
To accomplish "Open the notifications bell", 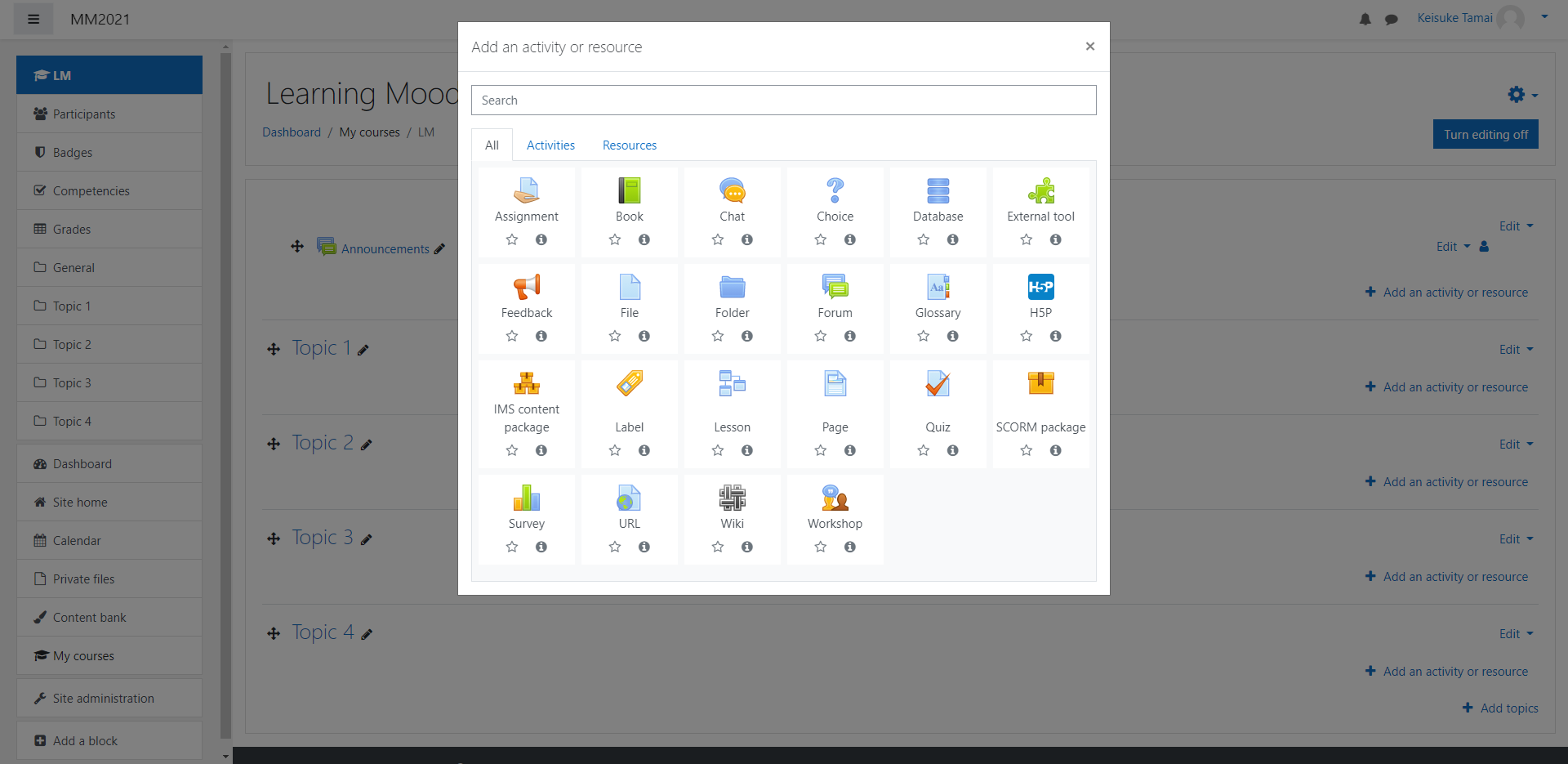I will coord(1365,19).
